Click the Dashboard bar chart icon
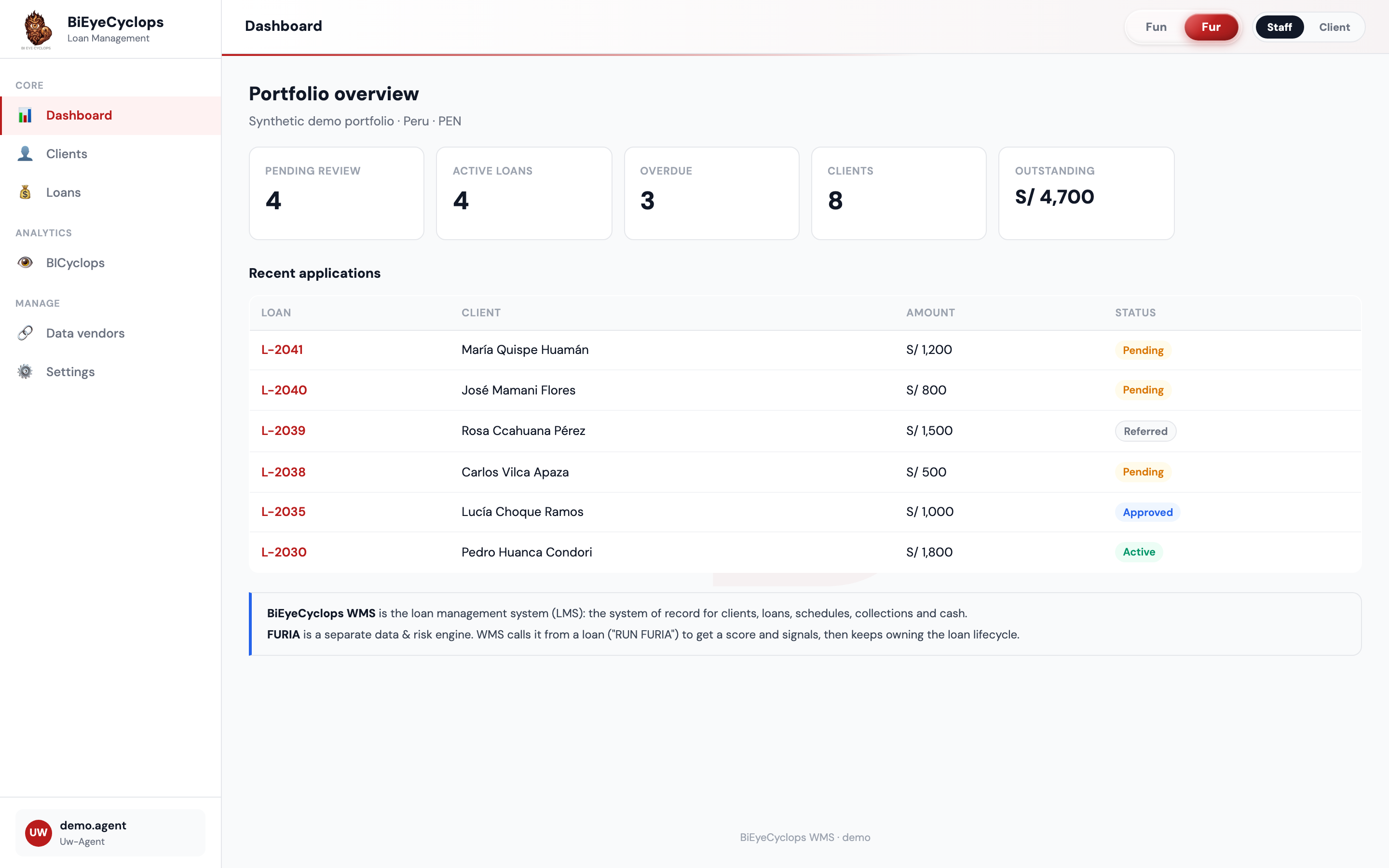Viewport: 1389px width, 868px height. (x=25, y=115)
